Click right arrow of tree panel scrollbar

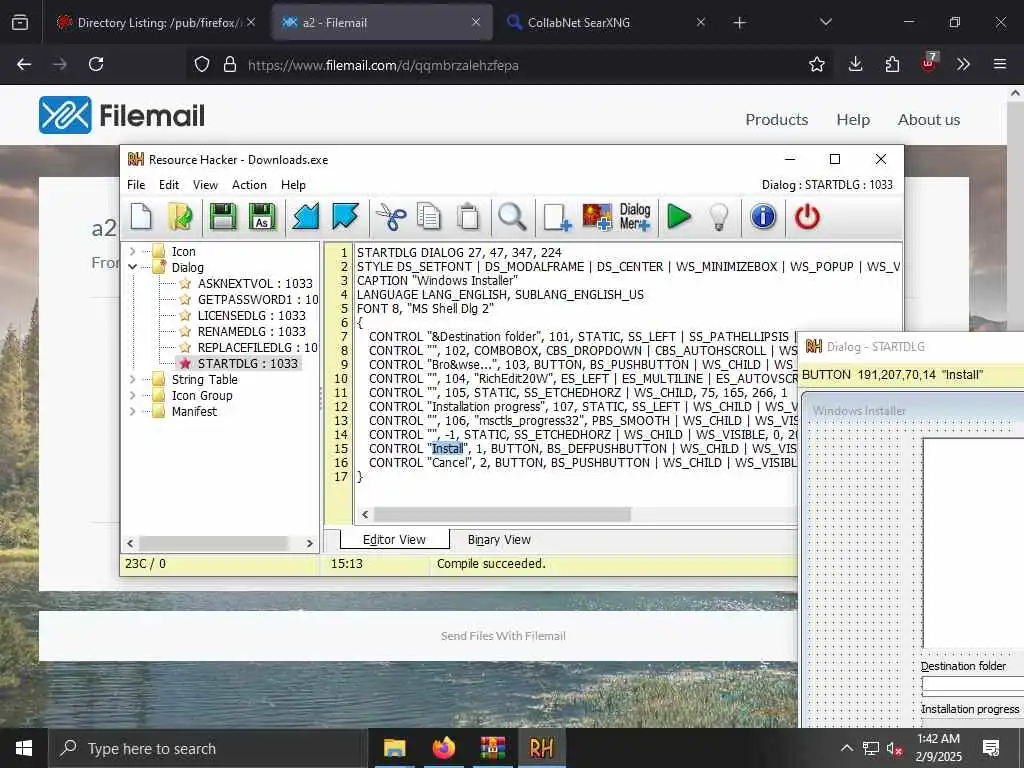coord(310,543)
